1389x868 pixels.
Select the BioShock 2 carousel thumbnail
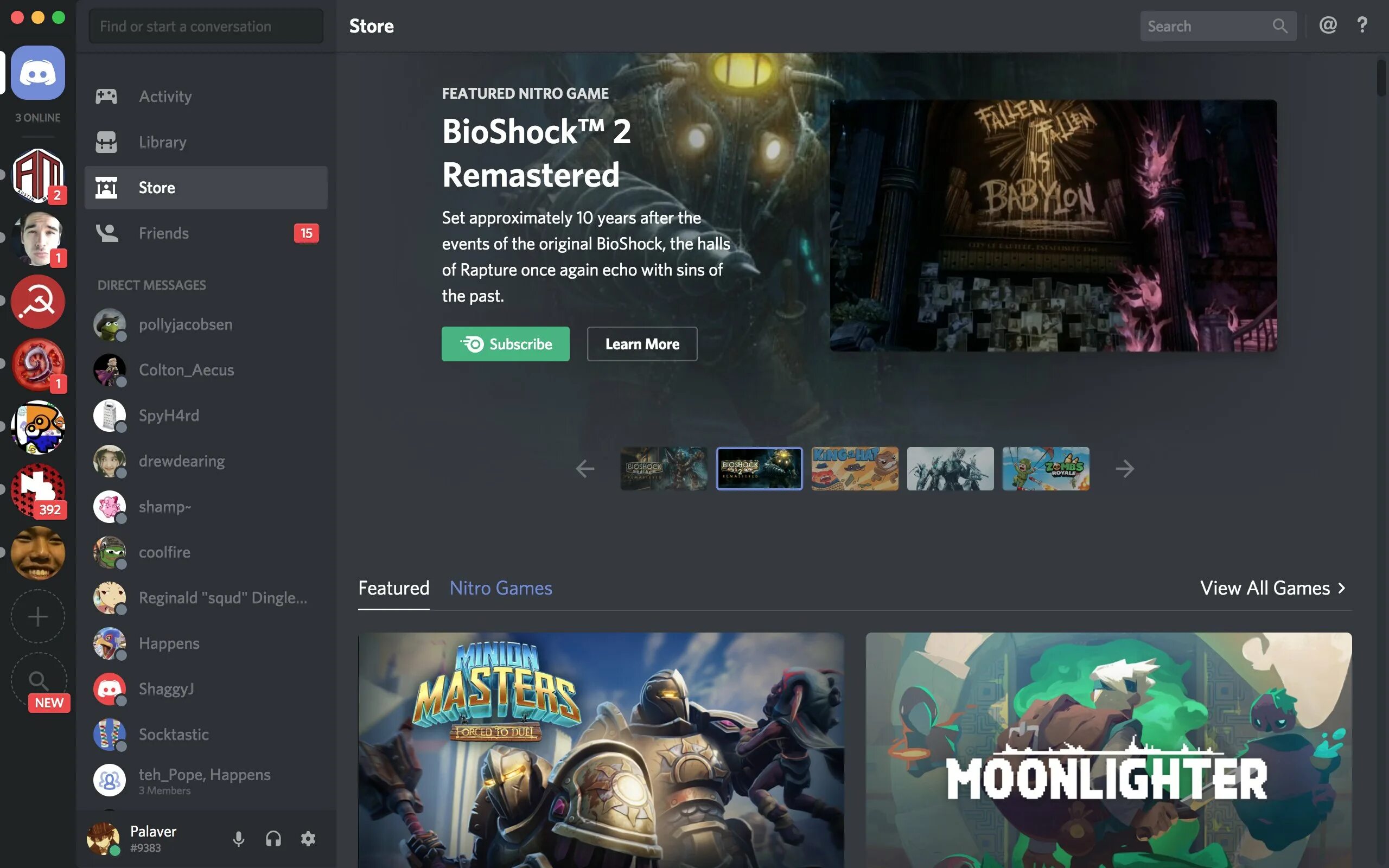tap(759, 468)
